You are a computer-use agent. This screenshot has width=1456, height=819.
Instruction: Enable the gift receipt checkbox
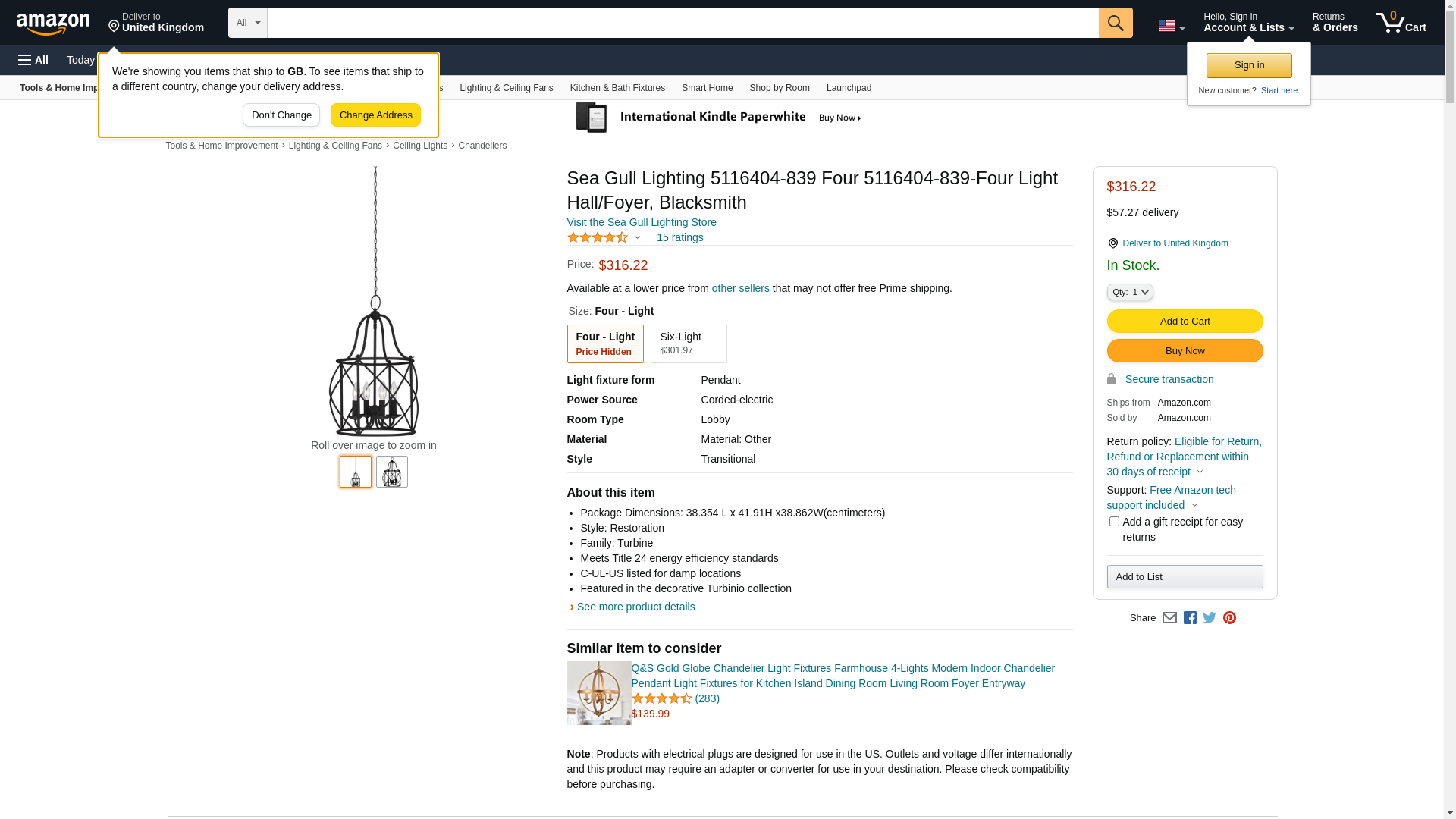[x=1114, y=522]
